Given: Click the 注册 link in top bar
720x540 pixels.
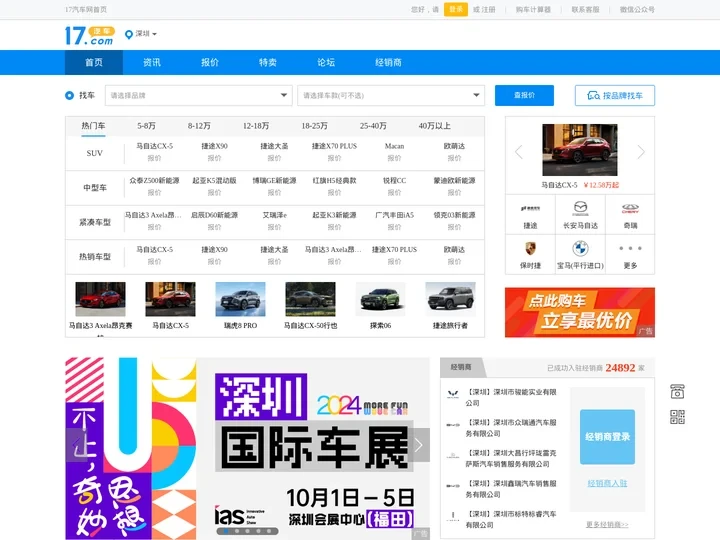Looking at the screenshot, I should tap(488, 9).
